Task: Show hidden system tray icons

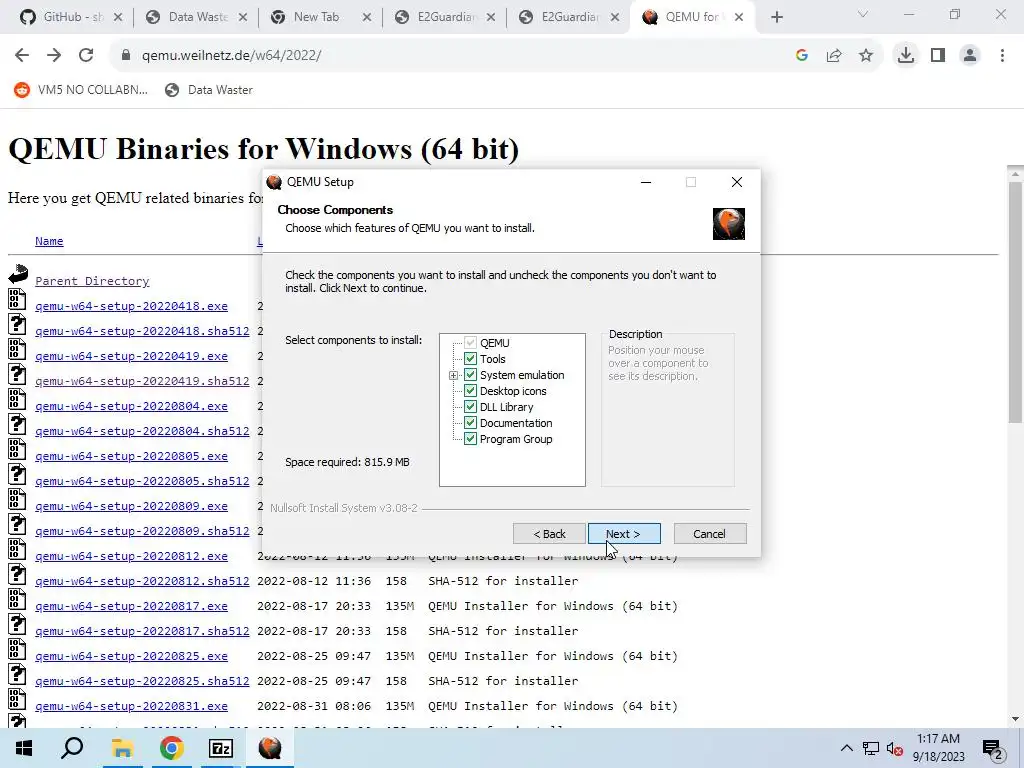Action: click(x=846, y=748)
